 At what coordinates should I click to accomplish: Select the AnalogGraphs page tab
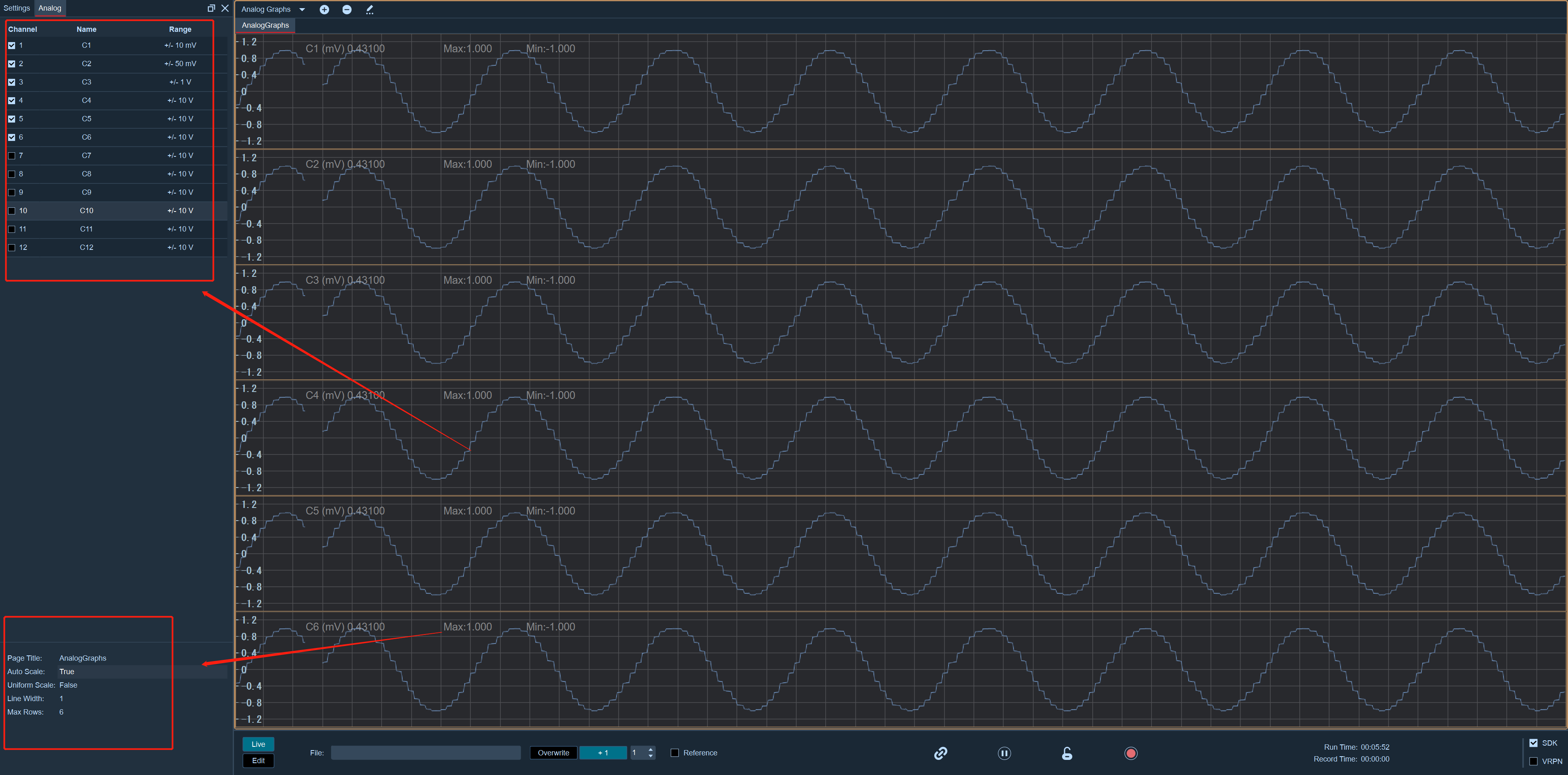tap(265, 25)
